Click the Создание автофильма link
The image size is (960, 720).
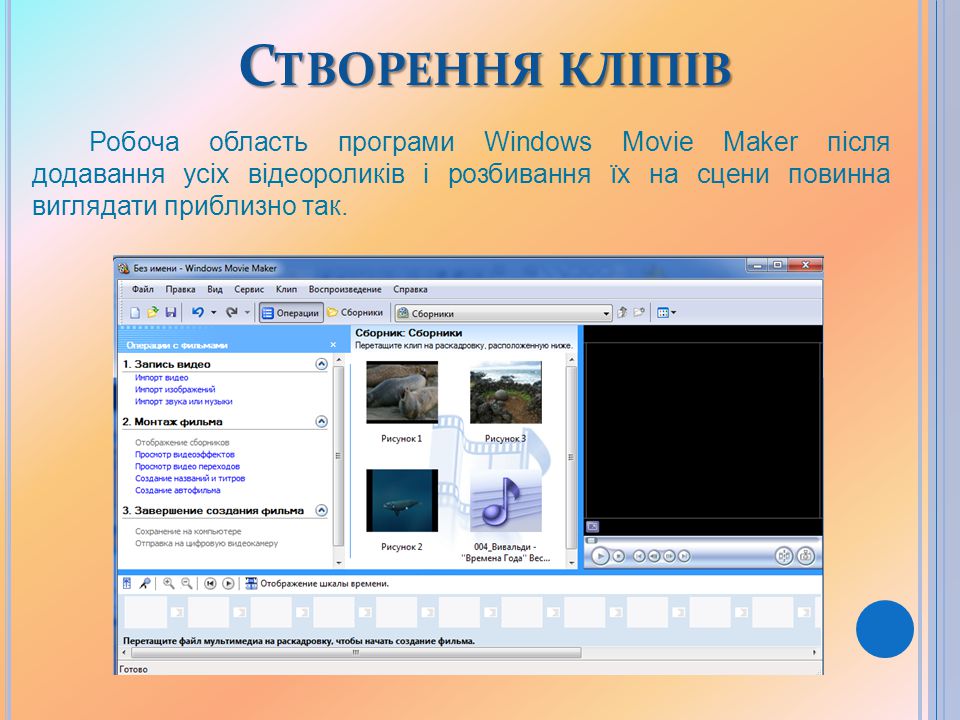point(178,490)
